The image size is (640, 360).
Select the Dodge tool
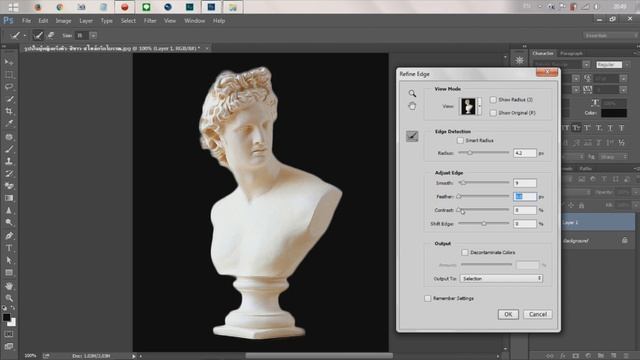pyautogui.click(x=9, y=222)
